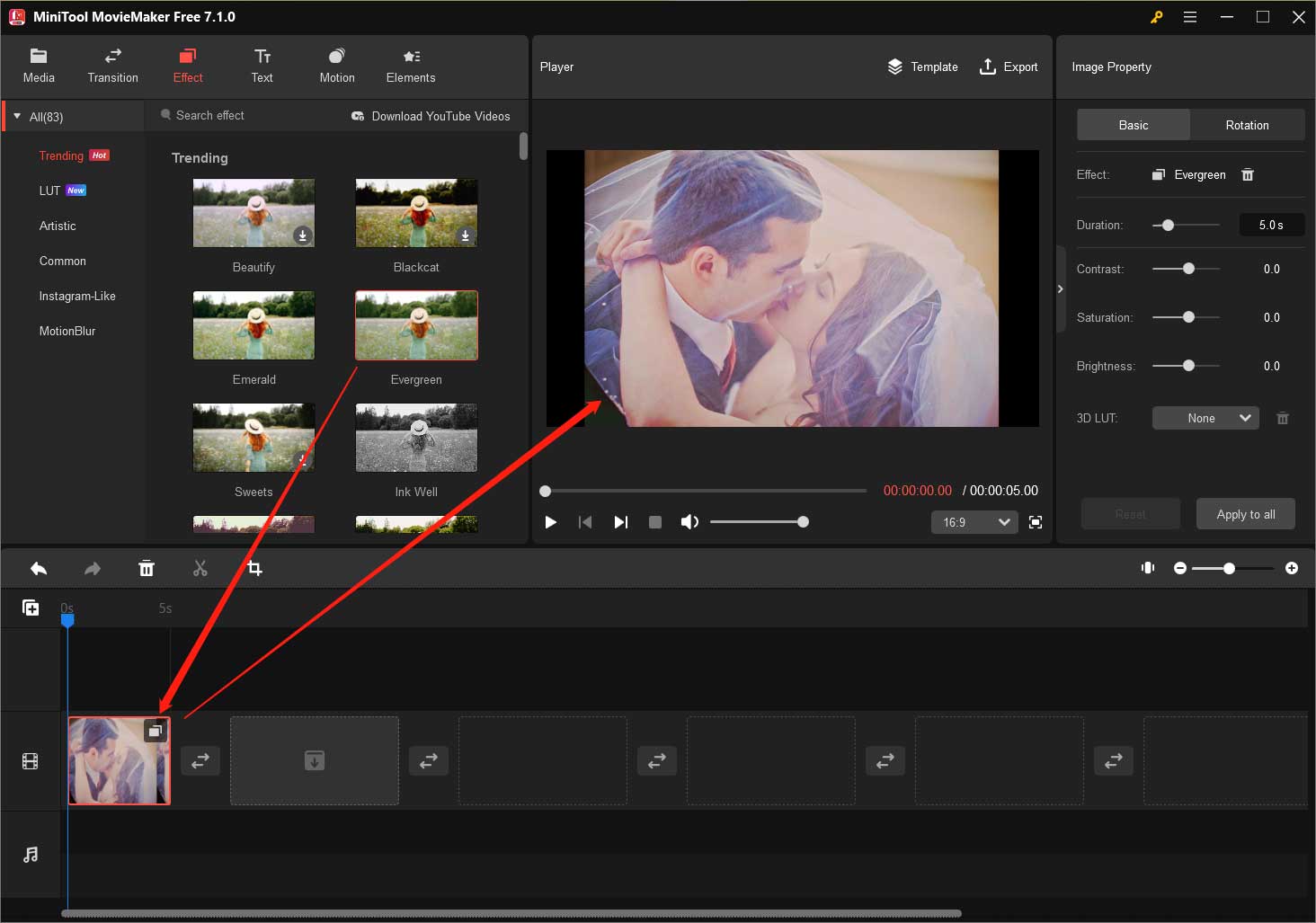
Task: Select the Emerald effect thumbnail
Action: tap(253, 325)
